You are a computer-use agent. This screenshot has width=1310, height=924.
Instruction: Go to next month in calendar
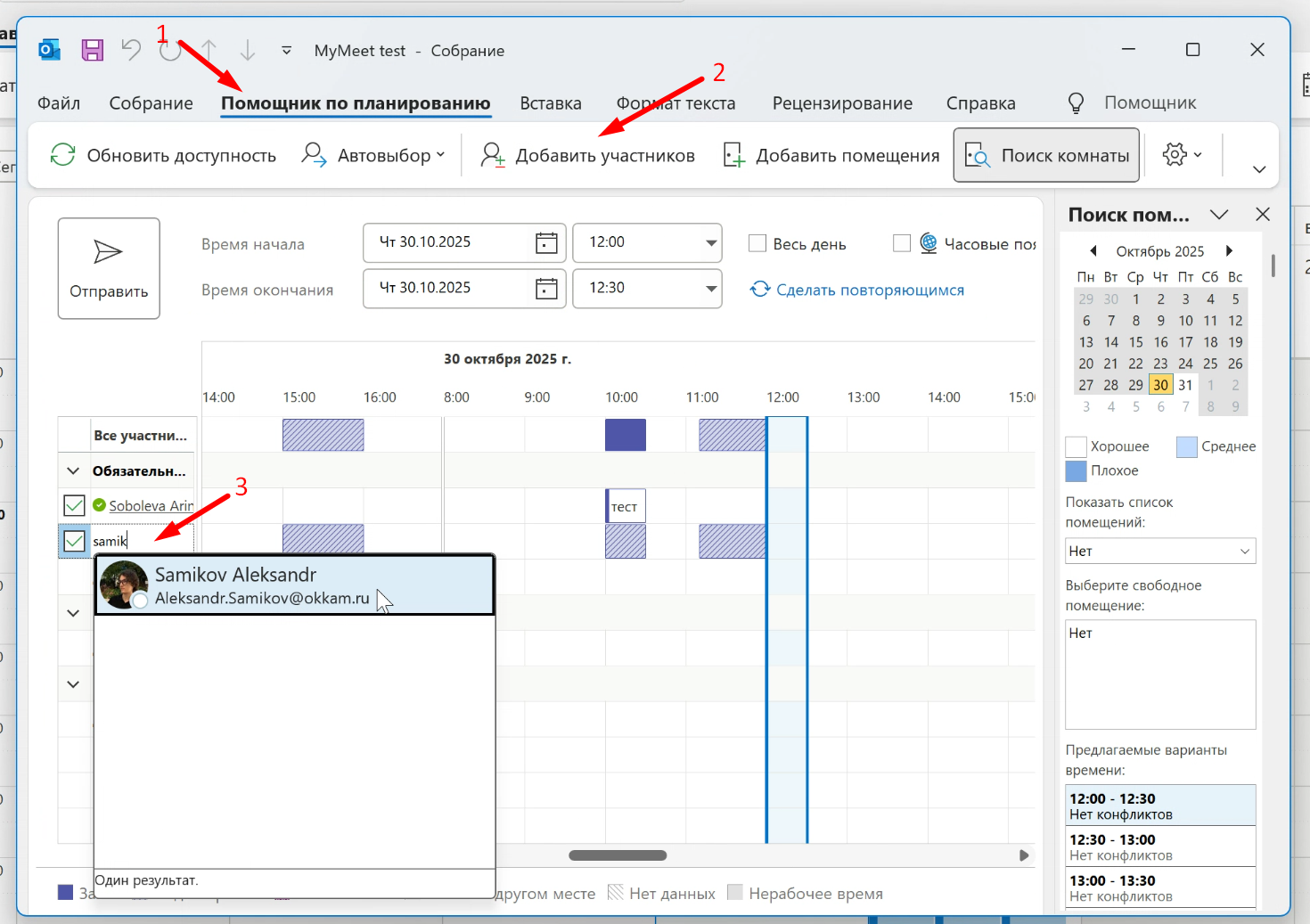(1229, 250)
